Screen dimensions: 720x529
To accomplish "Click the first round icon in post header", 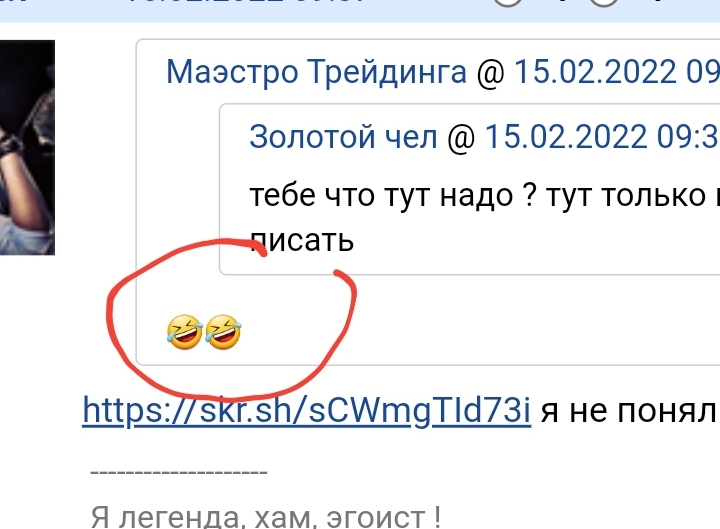I will pyautogui.click(x=507, y=1).
